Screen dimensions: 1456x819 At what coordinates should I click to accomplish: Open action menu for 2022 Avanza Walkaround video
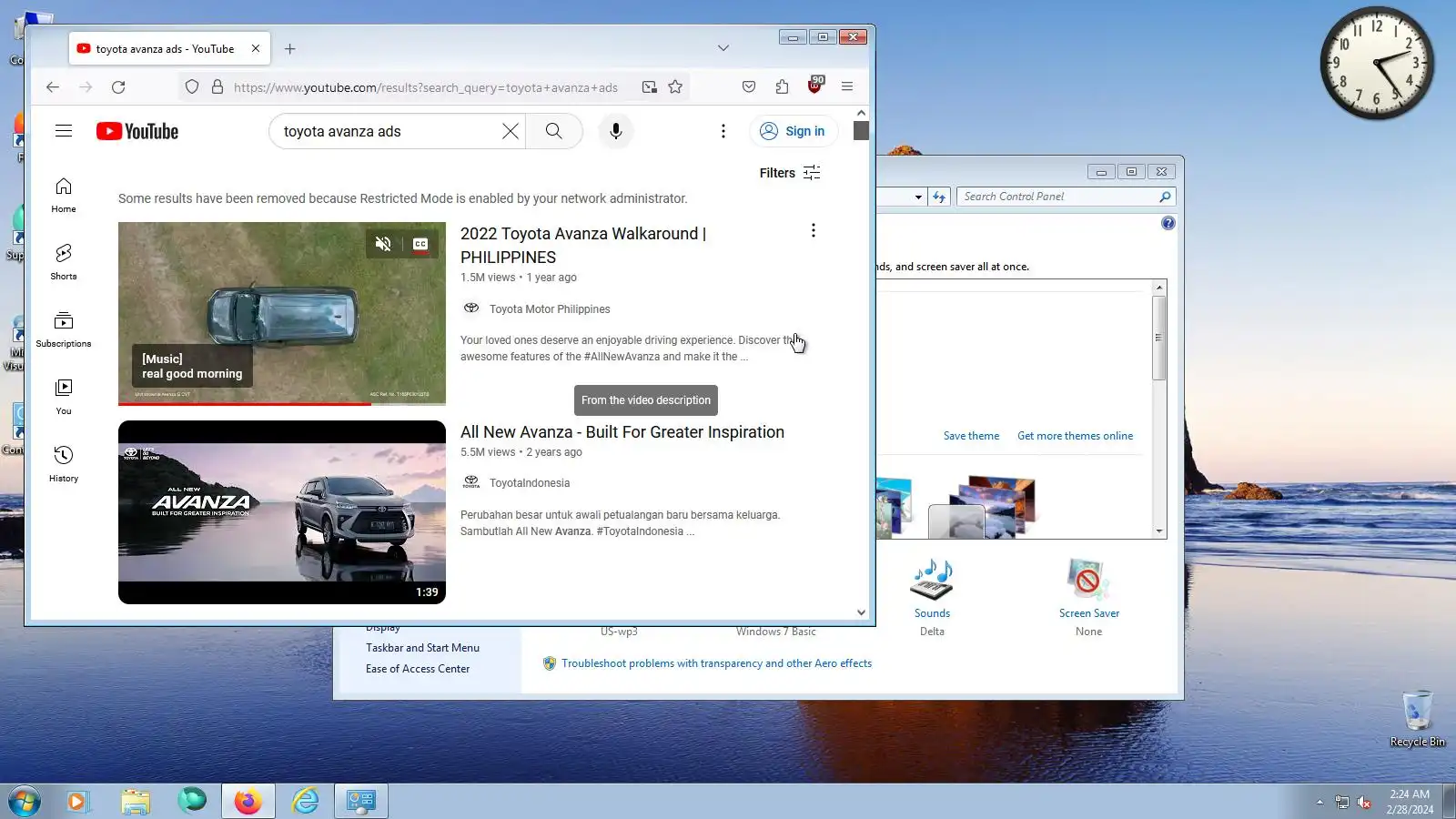[814, 231]
